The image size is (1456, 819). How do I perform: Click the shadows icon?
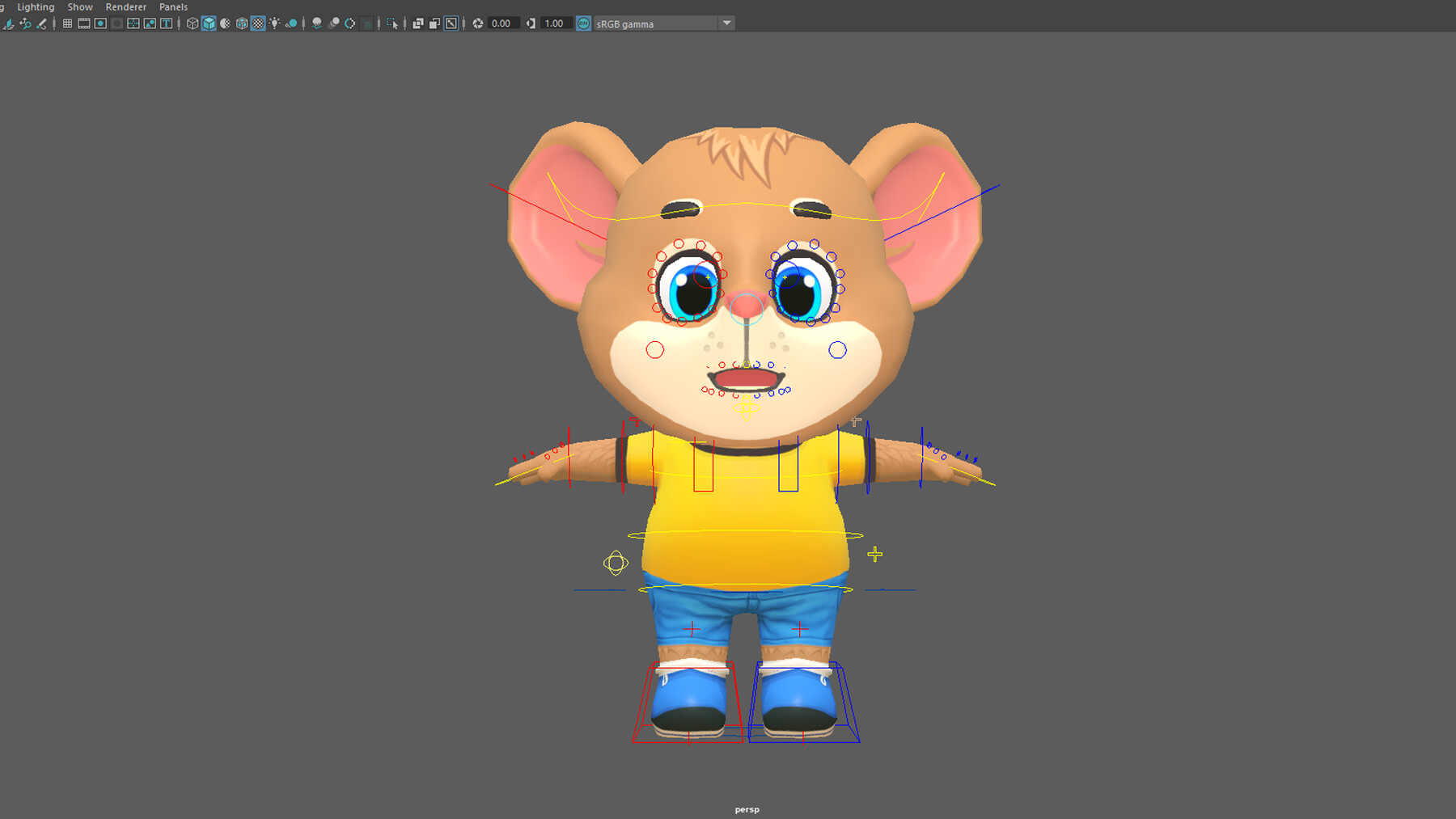pos(291,23)
